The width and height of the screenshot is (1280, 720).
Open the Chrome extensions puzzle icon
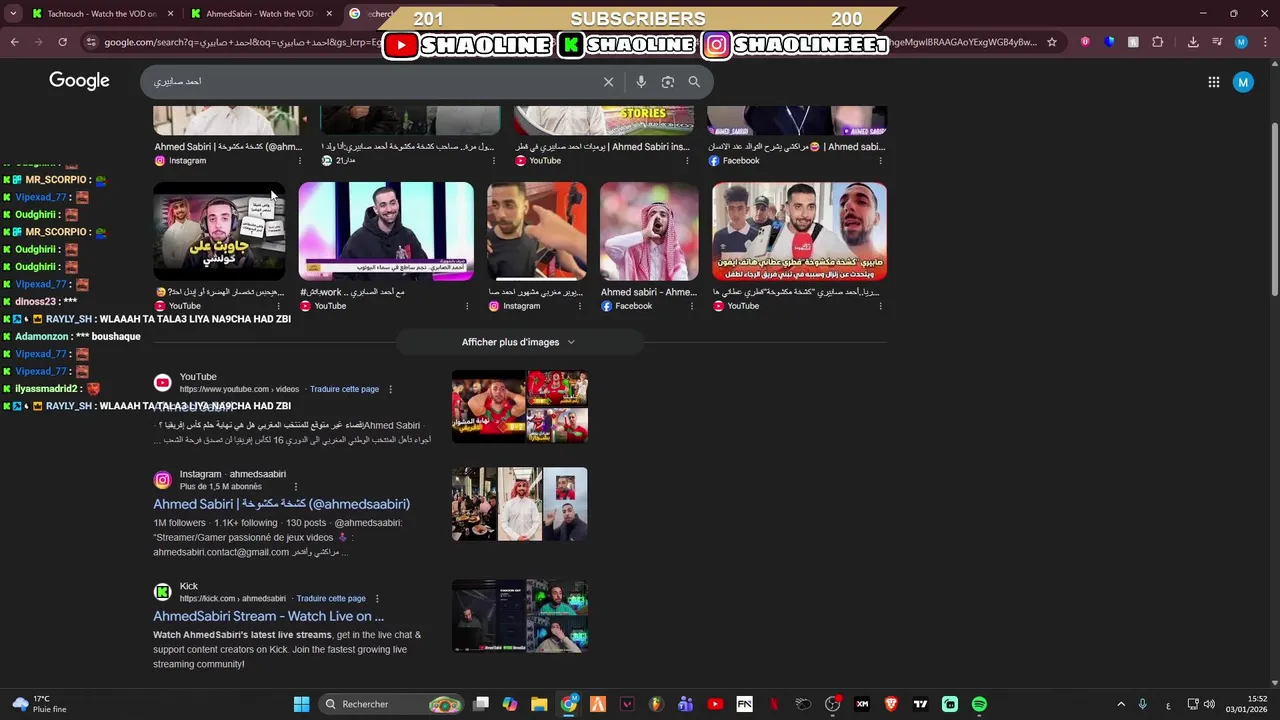tap(1157, 42)
